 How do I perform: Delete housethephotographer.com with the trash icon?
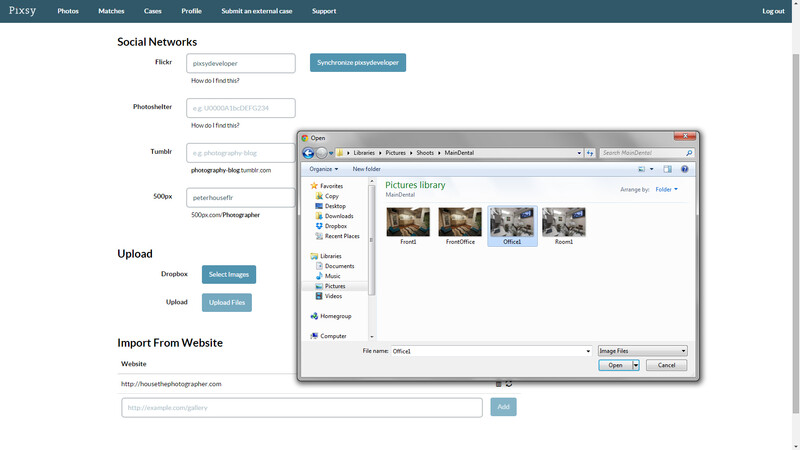point(498,384)
